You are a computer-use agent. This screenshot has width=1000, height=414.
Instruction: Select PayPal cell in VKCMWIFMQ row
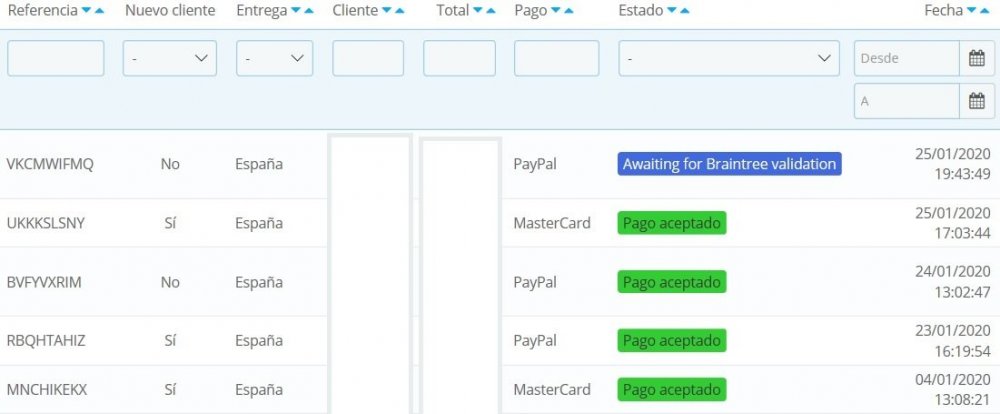click(x=535, y=165)
